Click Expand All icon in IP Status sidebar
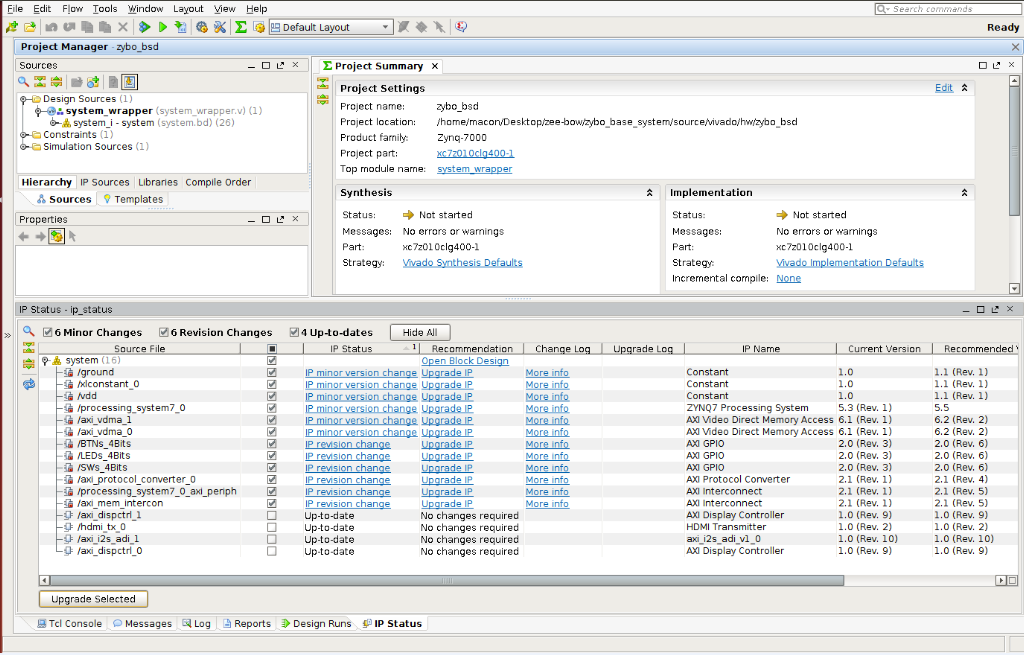Viewport: 1024px width, 655px height. click(29, 364)
